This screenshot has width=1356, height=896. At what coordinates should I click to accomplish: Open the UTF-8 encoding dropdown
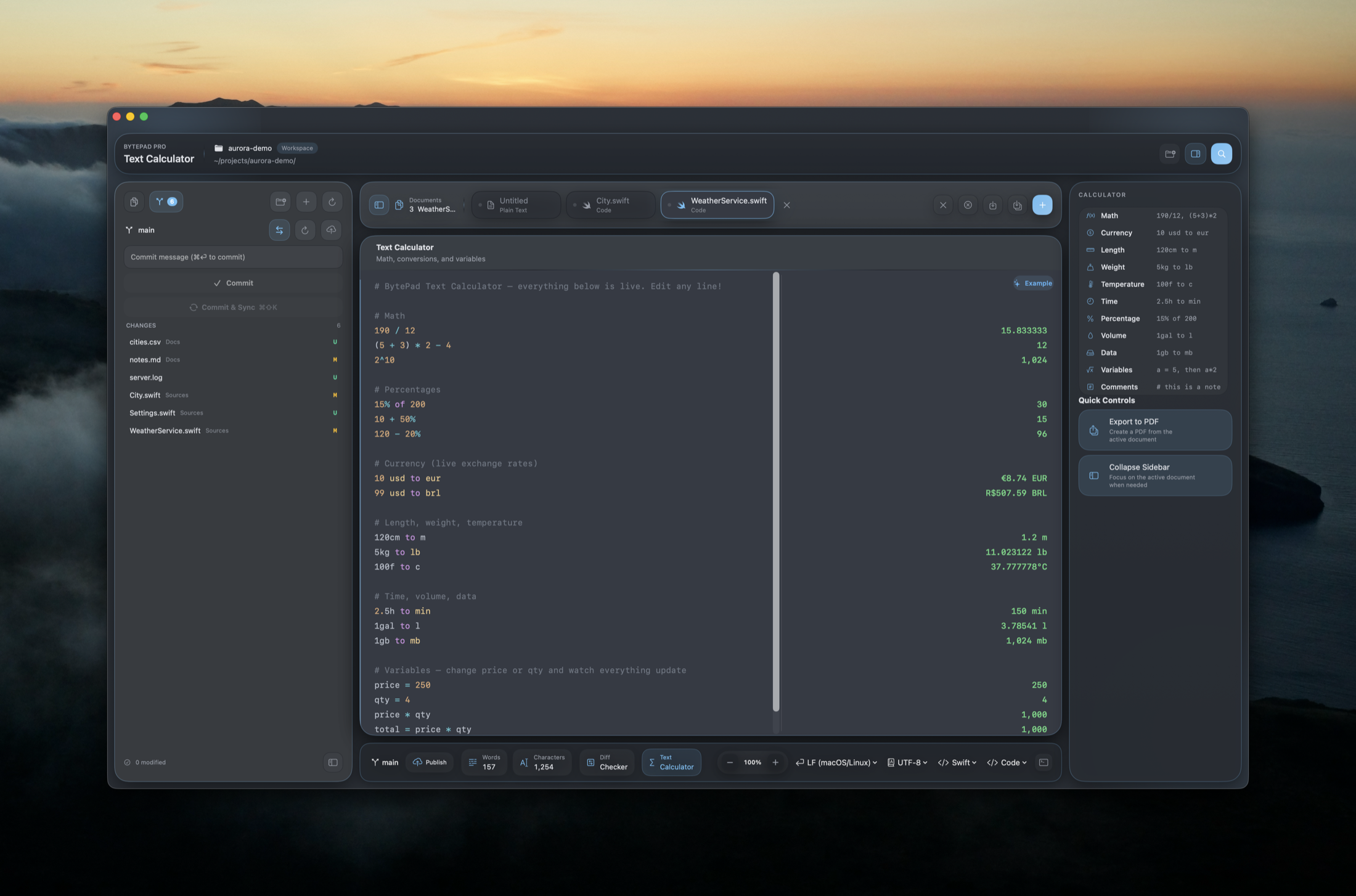coord(907,762)
